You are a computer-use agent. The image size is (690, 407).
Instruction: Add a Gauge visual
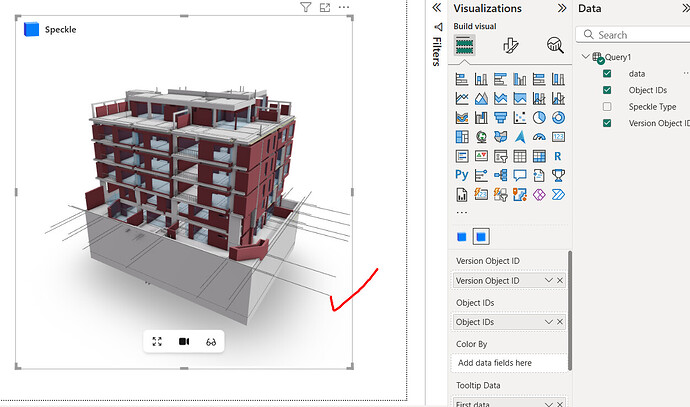click(539, 137)
